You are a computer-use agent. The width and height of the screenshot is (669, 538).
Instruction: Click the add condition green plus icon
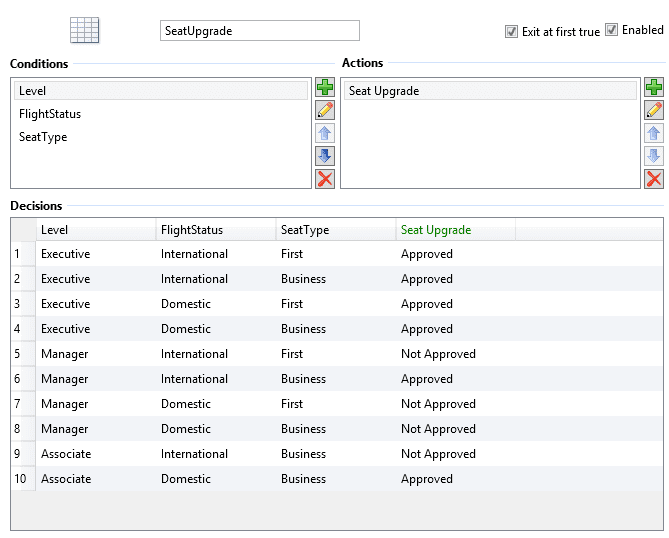[325, 88]
